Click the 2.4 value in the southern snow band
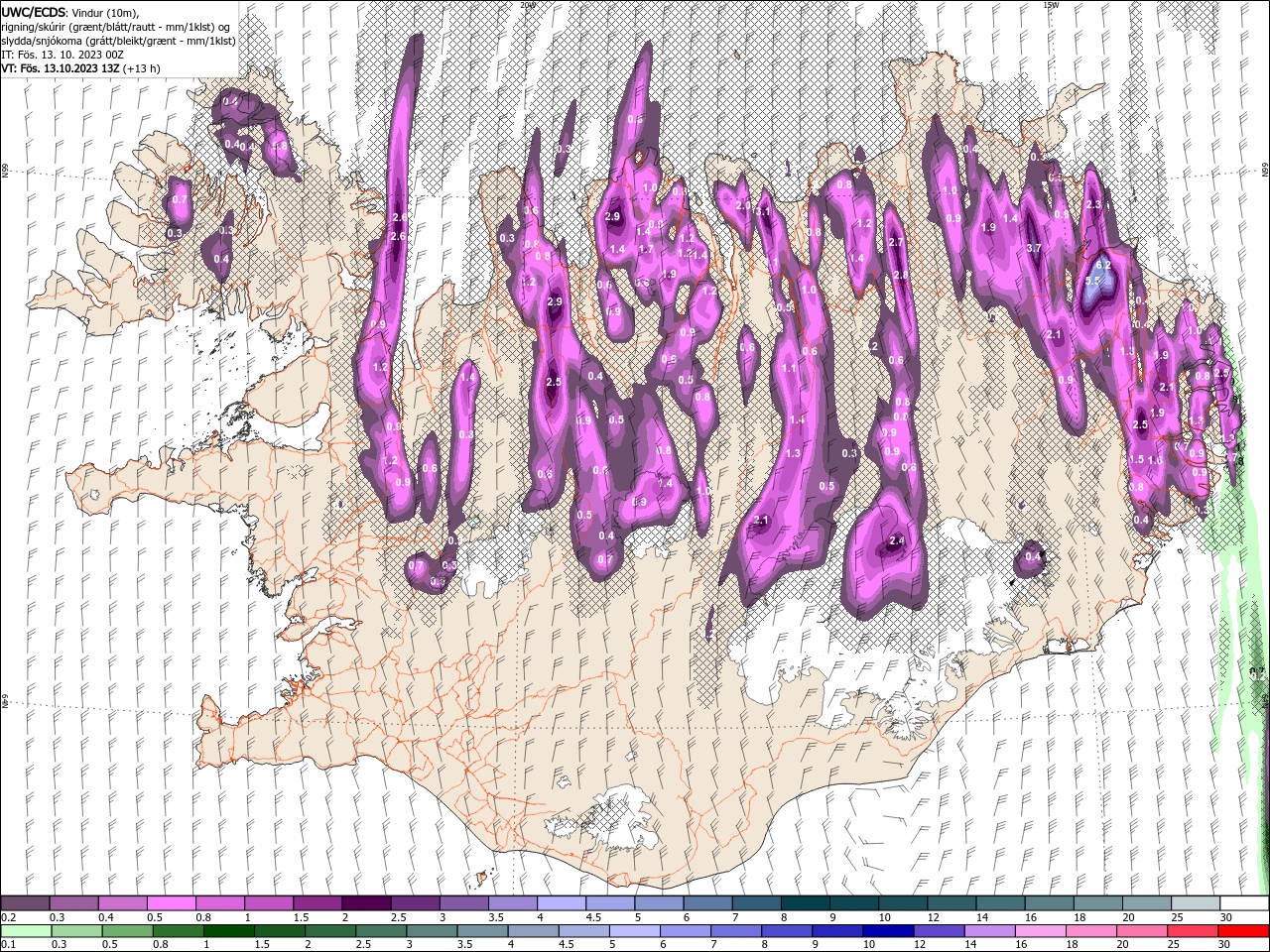The height and width of the screenshot is (952, 1270). pyautogui.click(x=897, y=540)
